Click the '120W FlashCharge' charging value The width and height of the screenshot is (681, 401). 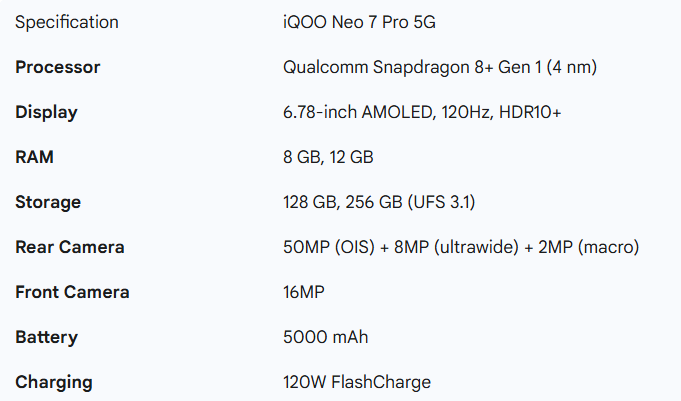point(357,382)
